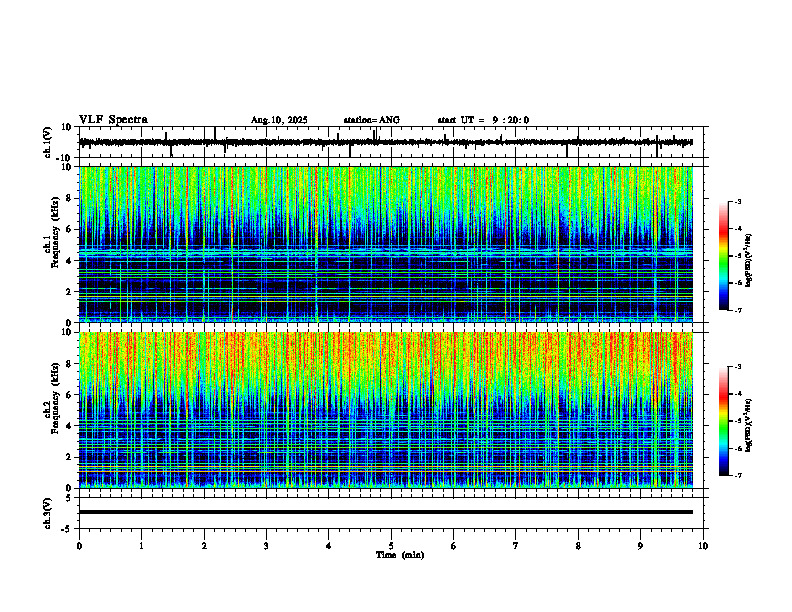This screenshot has width=792, height=612.
Task: Click the 8 kHz tick on ch.1 frequency axis
Action: pos(70,198)
